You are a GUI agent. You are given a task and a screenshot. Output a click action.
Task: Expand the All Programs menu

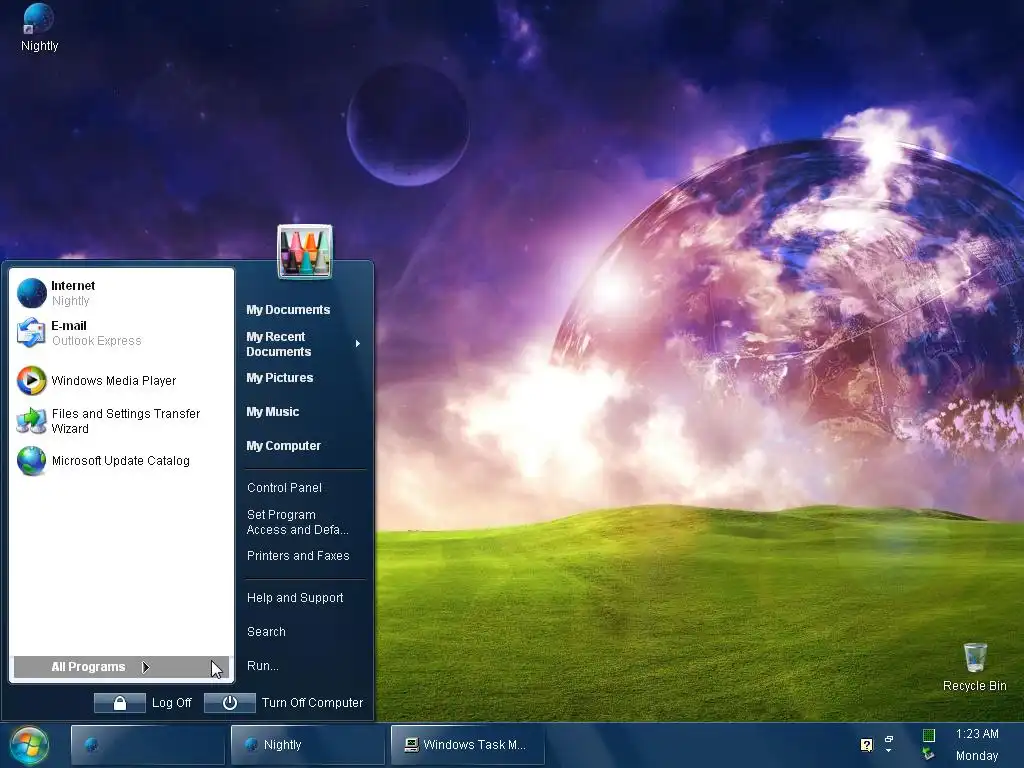coord(121,667)
